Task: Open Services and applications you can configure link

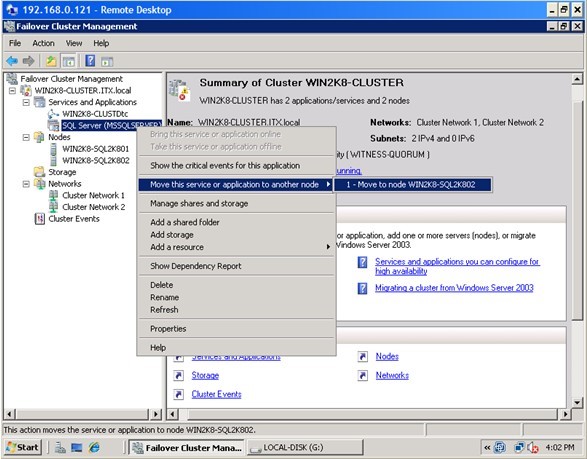Action: pos(457,266)
